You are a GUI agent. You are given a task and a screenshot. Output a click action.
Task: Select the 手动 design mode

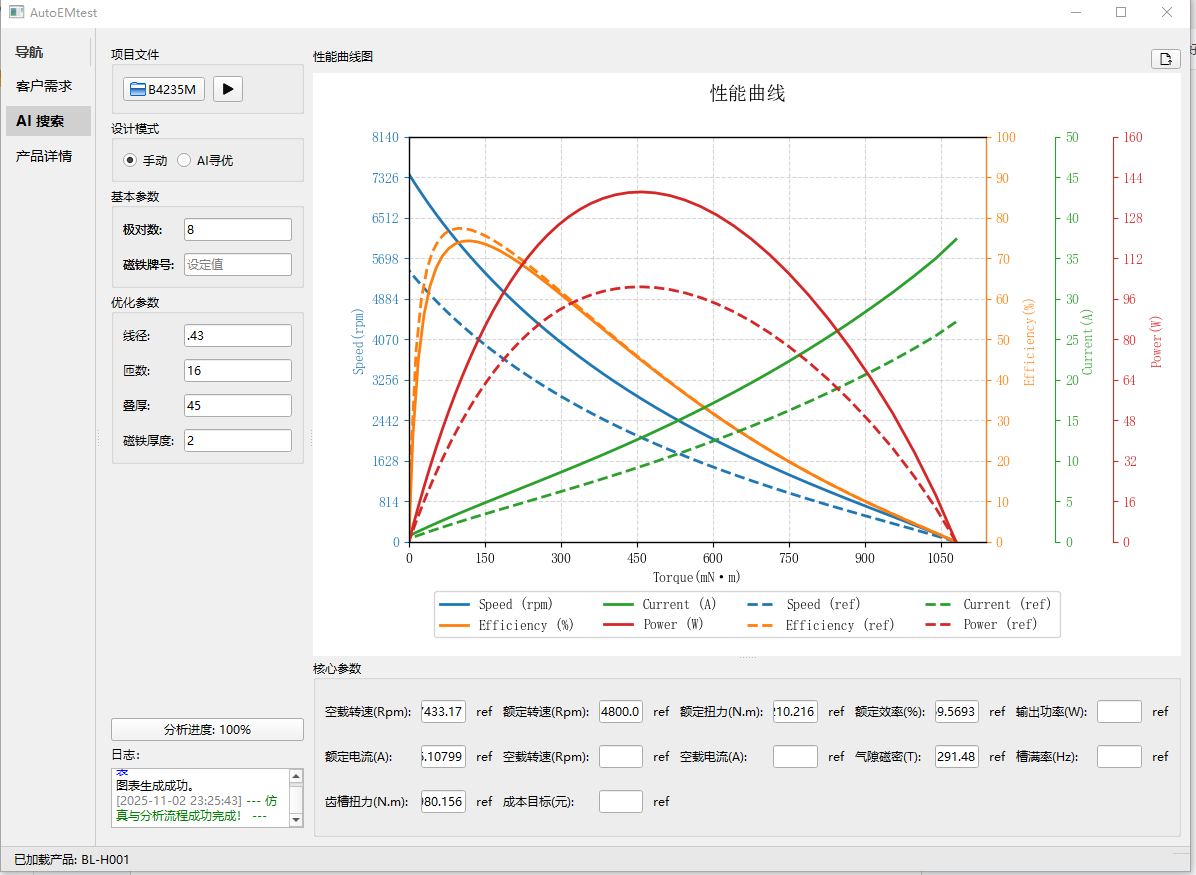coord(130,160)
